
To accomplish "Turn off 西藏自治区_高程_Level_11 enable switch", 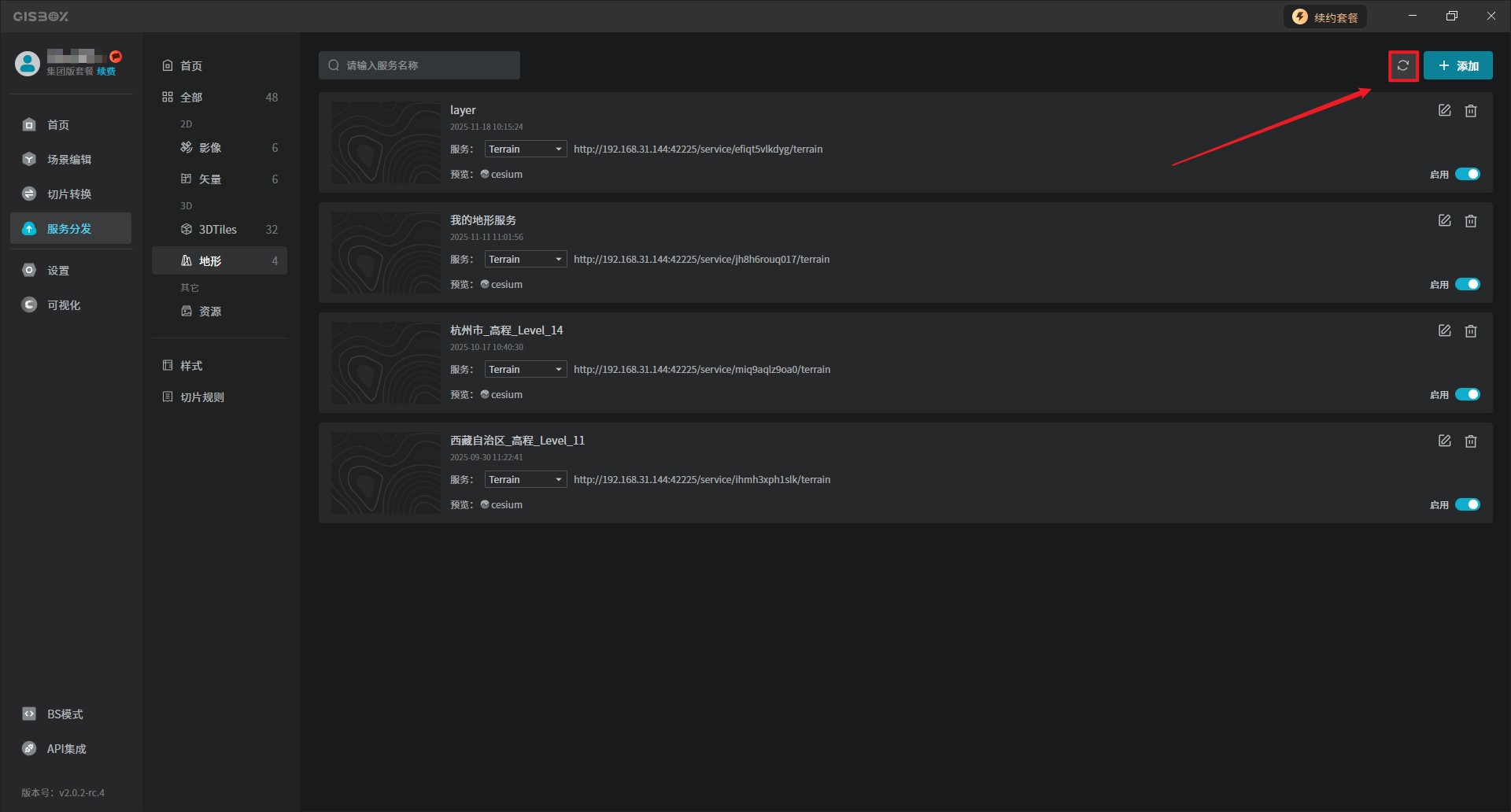I will tap(1467, 505).
